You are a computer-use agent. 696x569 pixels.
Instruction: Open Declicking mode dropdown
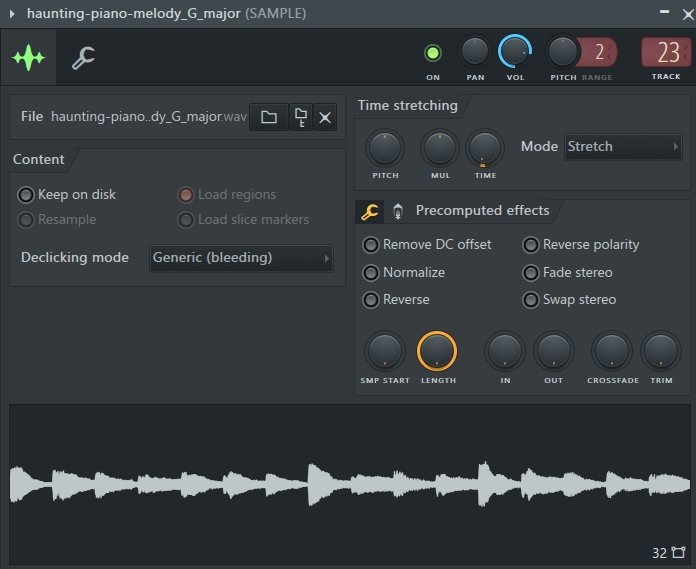(241, 258)
